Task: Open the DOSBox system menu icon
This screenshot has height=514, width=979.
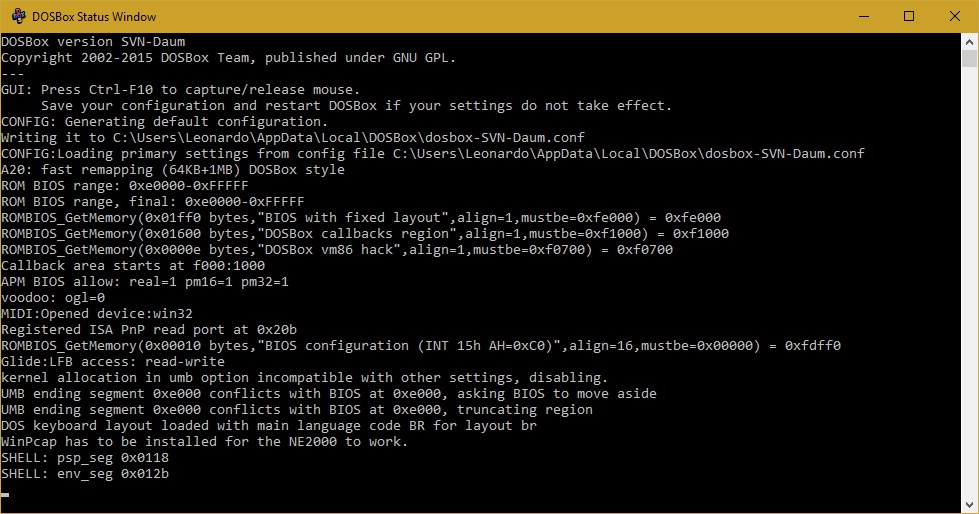Action: click(19, 16)
